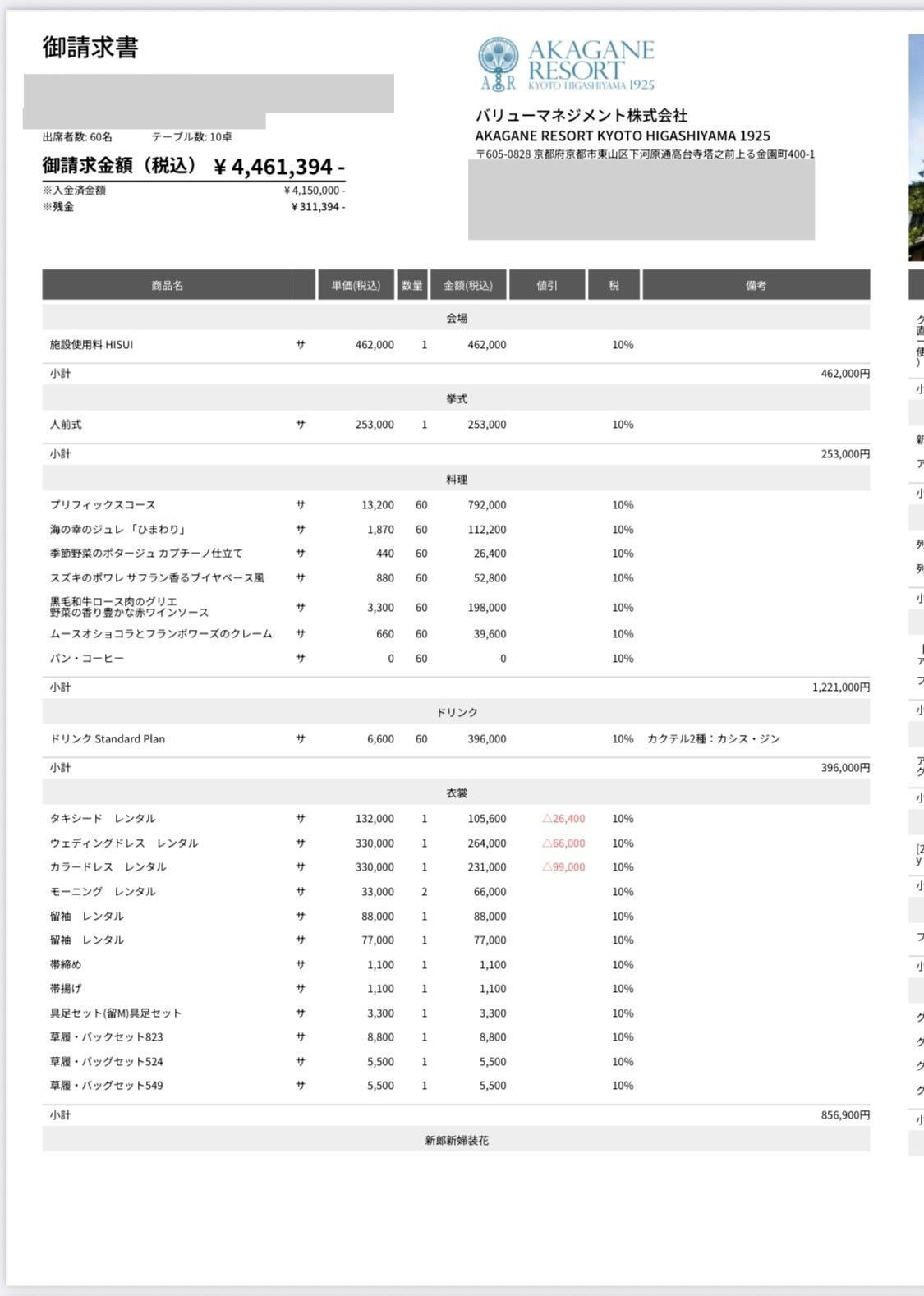Click the 新郎新婦装花 section heading
Screen dimensions: 924x1296
pos(457,1141)
